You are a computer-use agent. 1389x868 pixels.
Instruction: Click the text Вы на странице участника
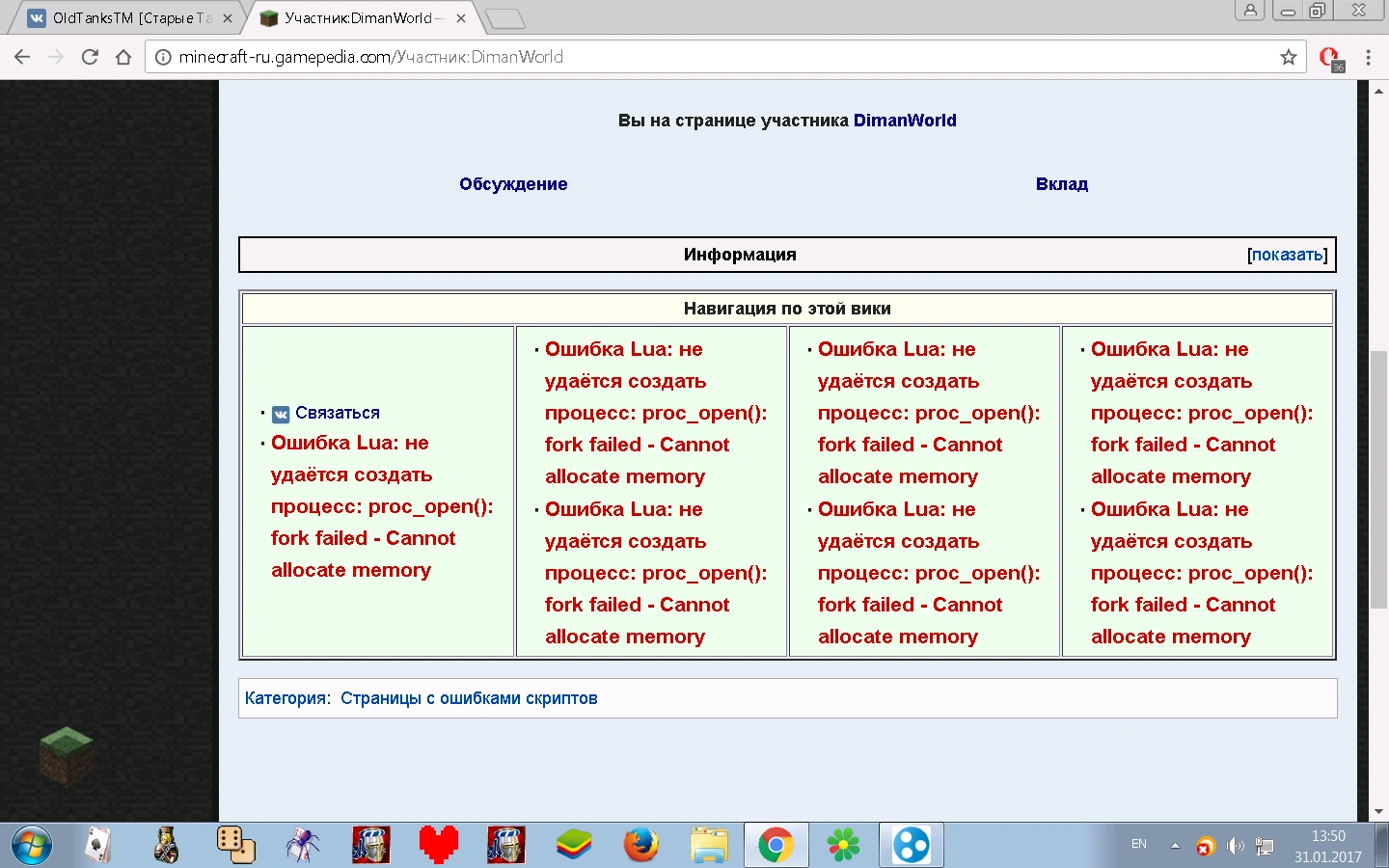tap(733, 121)
